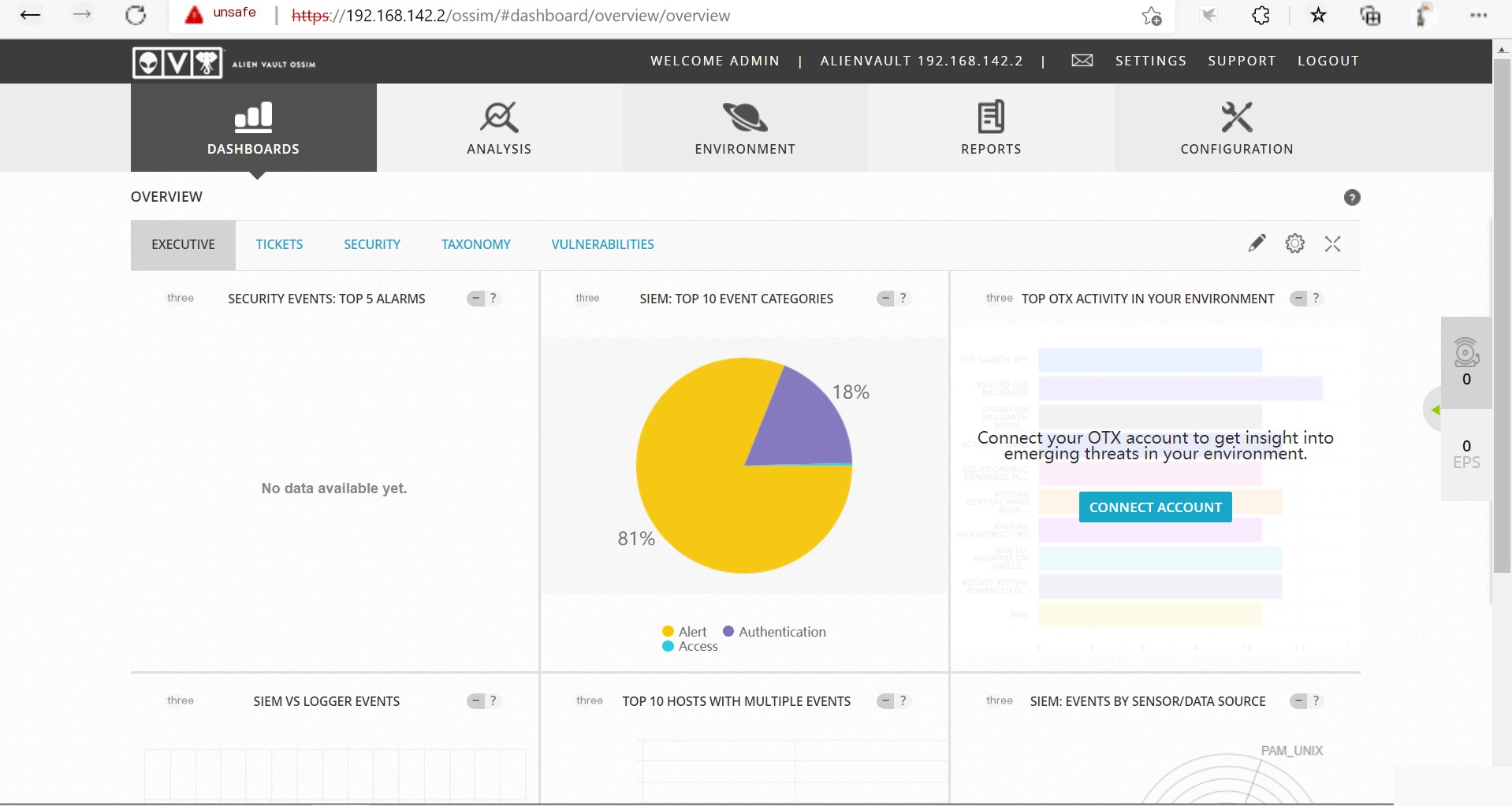1512x806 pixels.
Task: Open the Support link
Action: point(1242,61)
